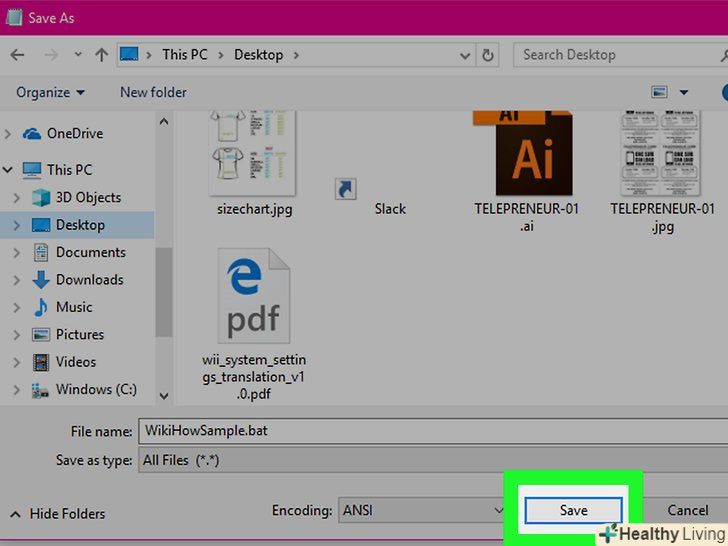Image resolution: width=728 pixels, height=546 pixels.
Task: Expand the OneDrive tree node
Action: coord(7,134)
